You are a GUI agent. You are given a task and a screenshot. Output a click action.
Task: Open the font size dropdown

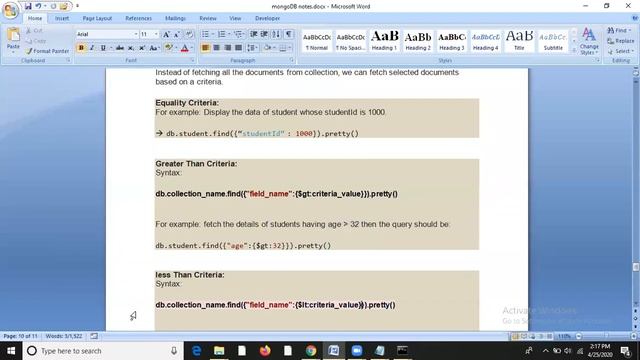coord(156,34)
